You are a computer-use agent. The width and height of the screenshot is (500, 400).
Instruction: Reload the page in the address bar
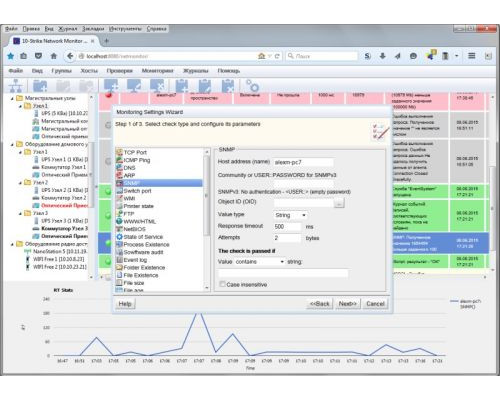pos(277,56)
